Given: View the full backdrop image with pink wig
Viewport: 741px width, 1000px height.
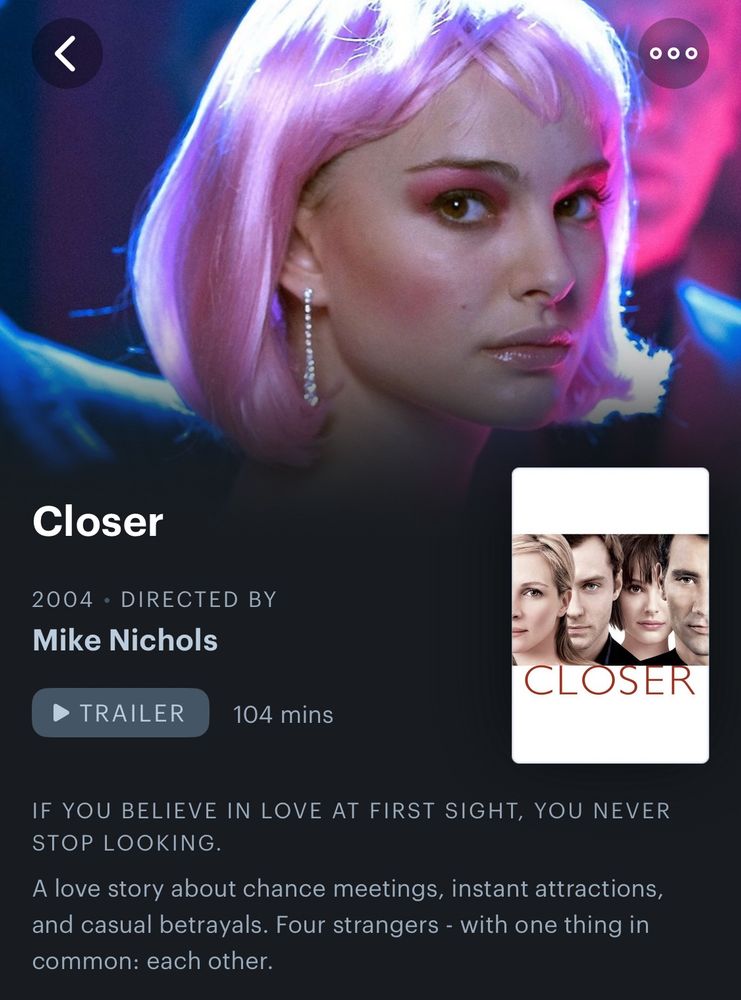Looking at the screenshot, I should point(370,230).
